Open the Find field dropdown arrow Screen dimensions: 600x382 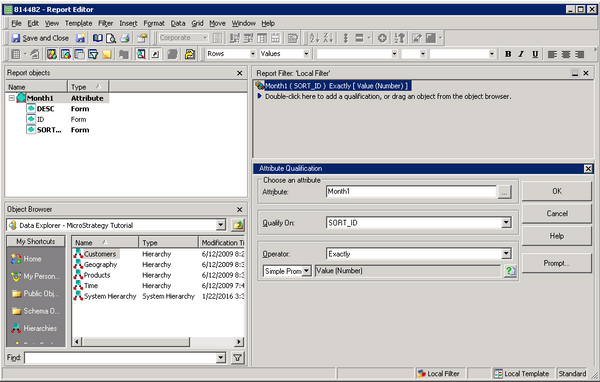coord(221,358)
